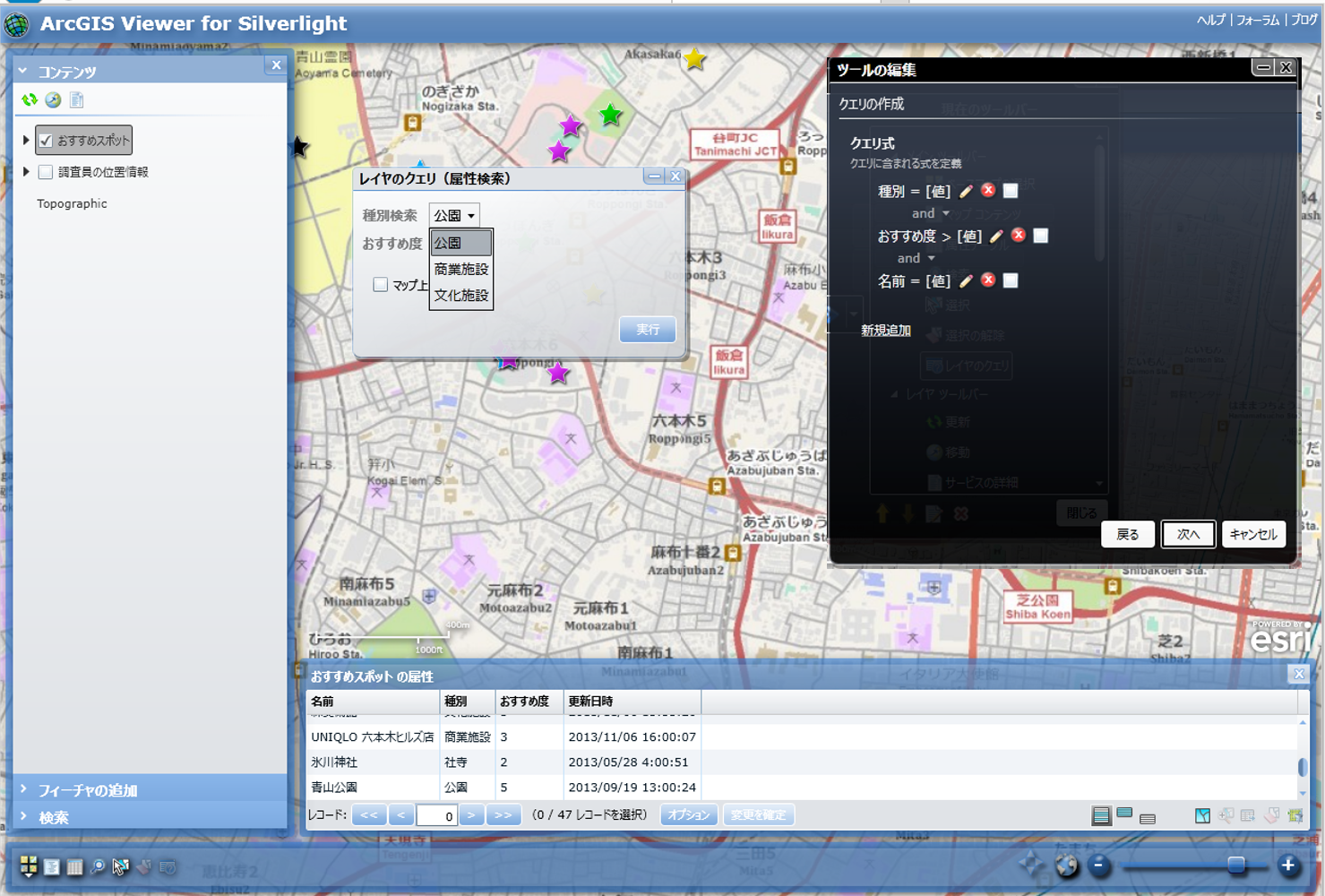Expand the 調査員の位置情報 layer tree arrow
The image size is (1325, 896).
pyautogui.click(x=26, y=172)
